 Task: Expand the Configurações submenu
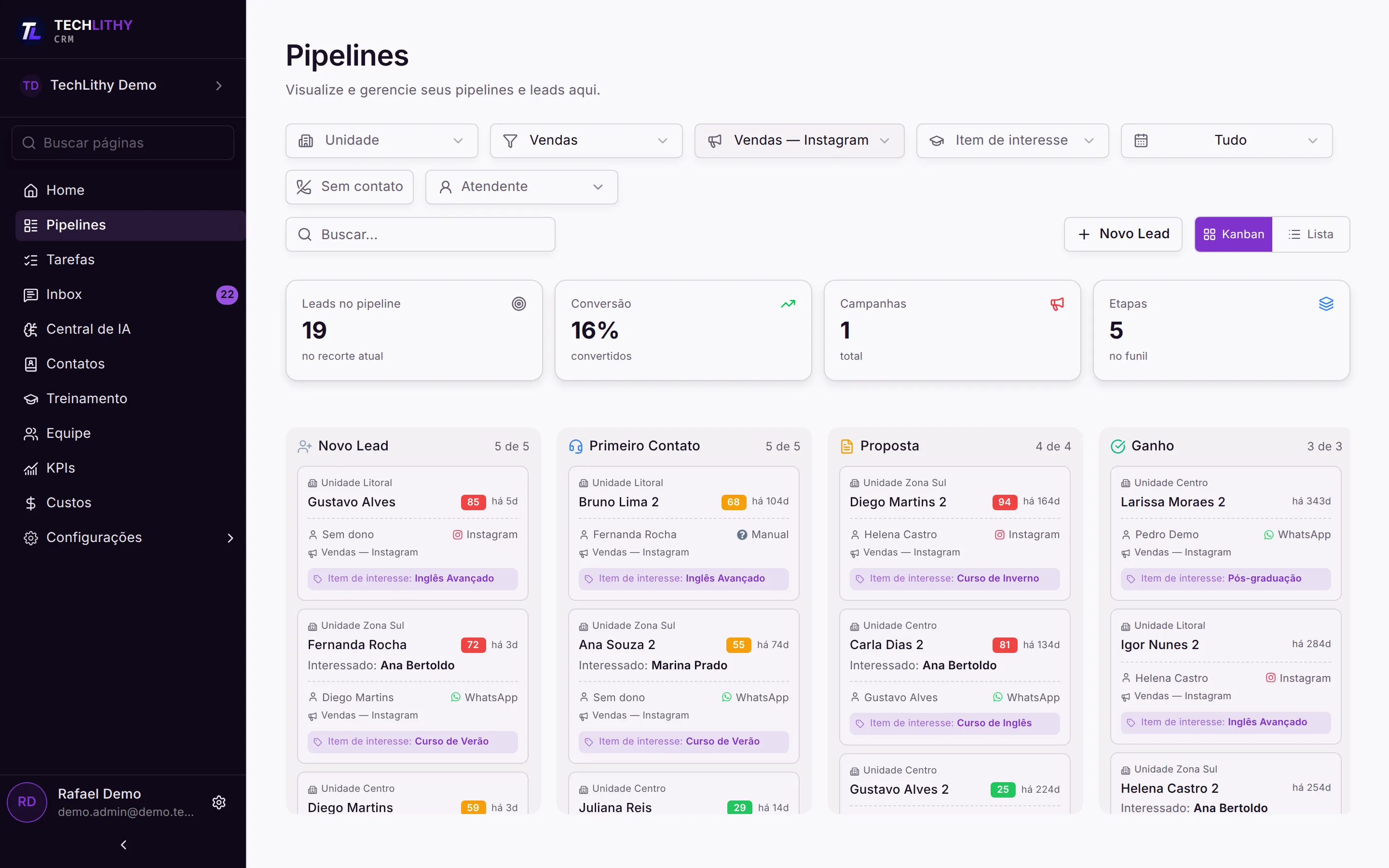point(130,537)
